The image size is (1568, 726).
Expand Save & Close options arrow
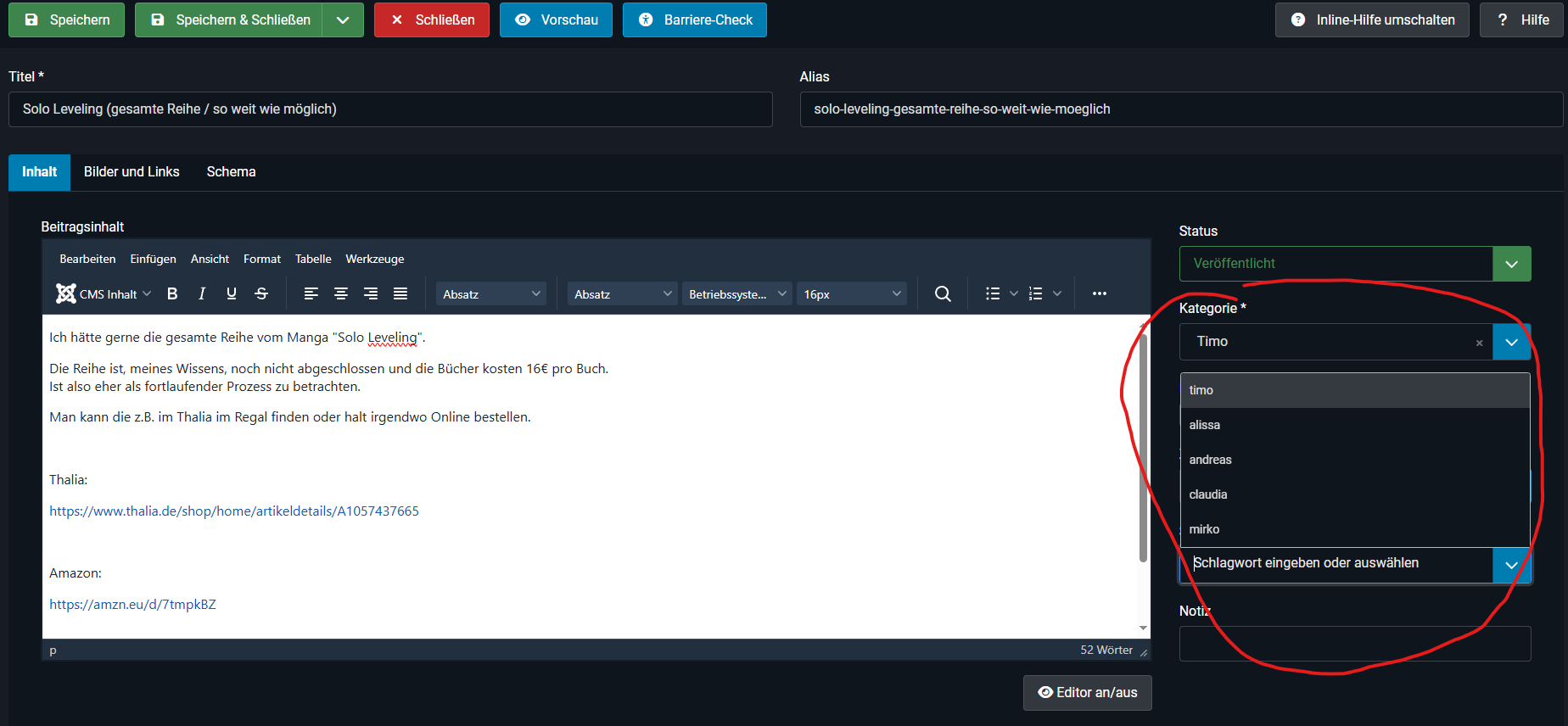(343, 20)
